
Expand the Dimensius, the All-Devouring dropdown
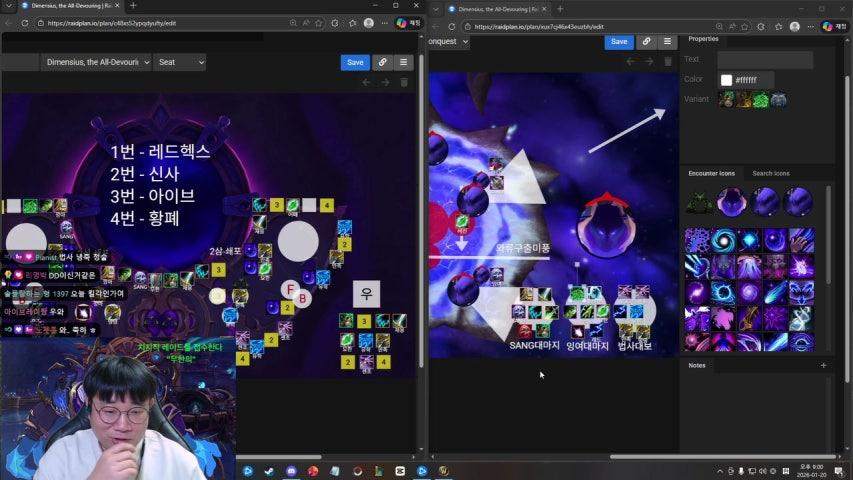[97, 62]
